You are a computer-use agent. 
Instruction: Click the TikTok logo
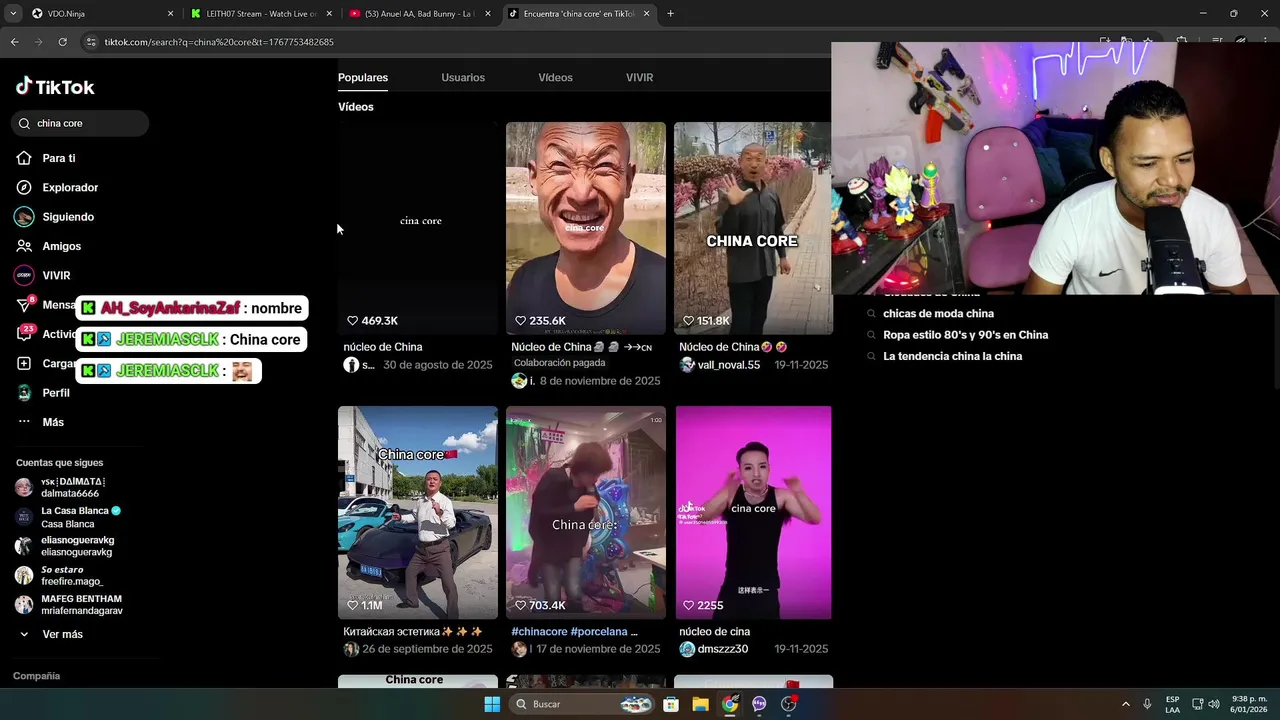[x=55, y=87]
